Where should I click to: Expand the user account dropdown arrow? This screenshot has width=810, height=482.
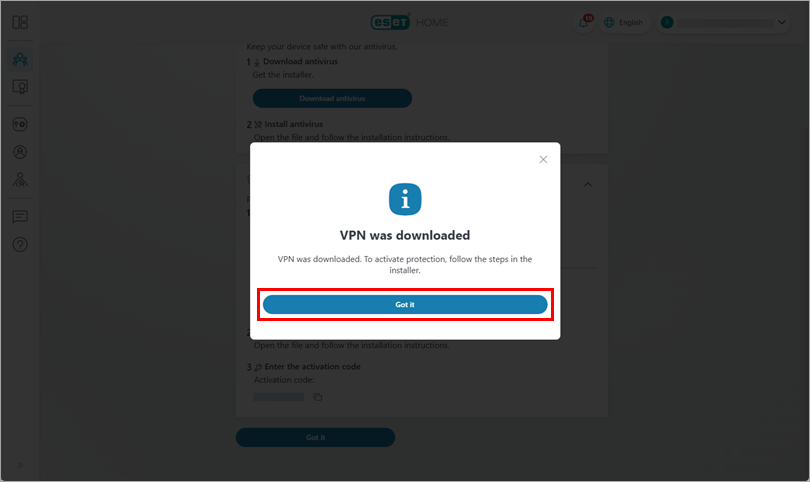pos(782,22)
